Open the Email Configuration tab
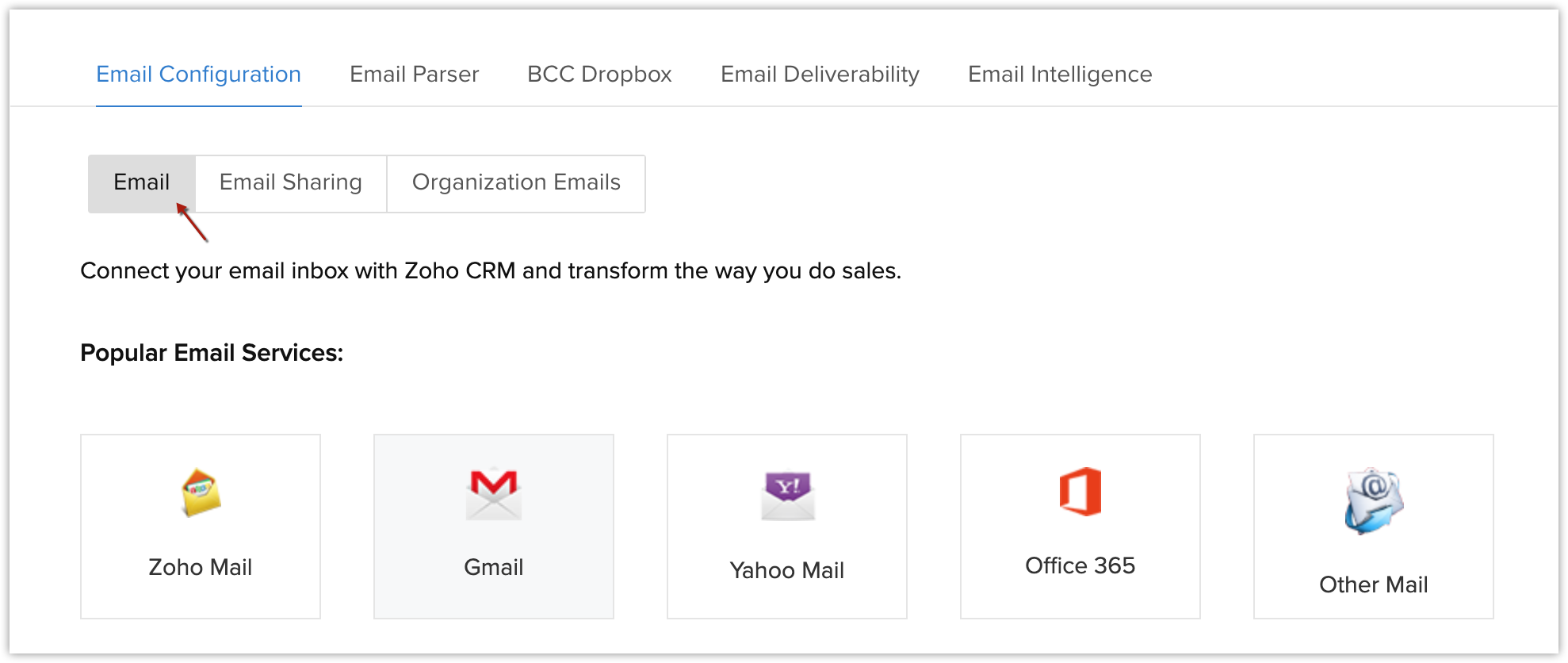This screenshot has height=663, width=1568. pyautogui.click(x=198, y=74)
